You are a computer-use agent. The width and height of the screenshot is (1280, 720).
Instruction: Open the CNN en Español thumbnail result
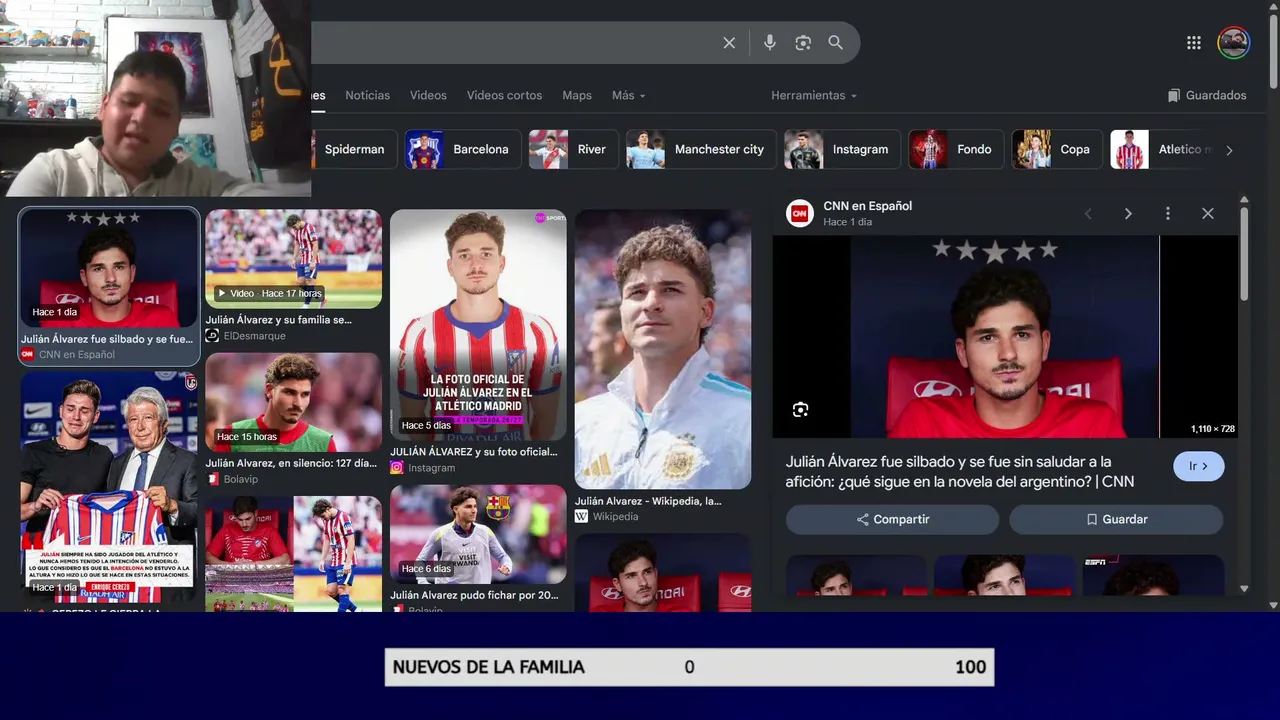click(x=109, y=268)
